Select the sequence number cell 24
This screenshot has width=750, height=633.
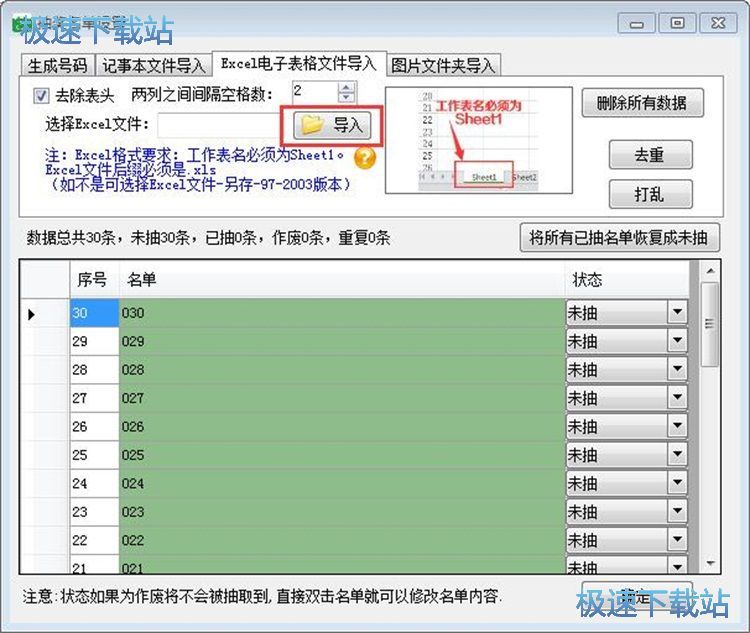tap(94, 483)
